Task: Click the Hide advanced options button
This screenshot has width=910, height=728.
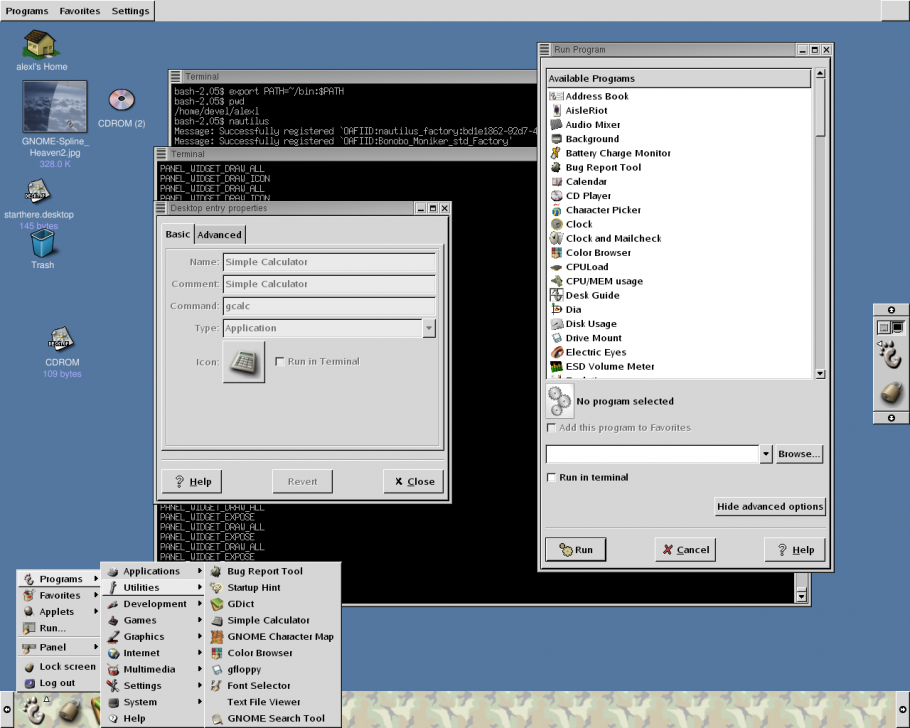Action: pos(770,507)
